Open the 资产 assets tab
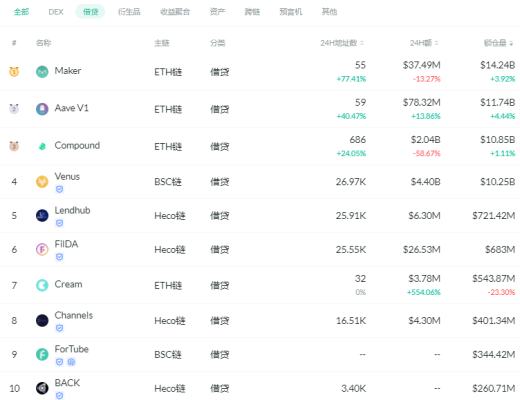520x400 pixels. click(218, 12)
